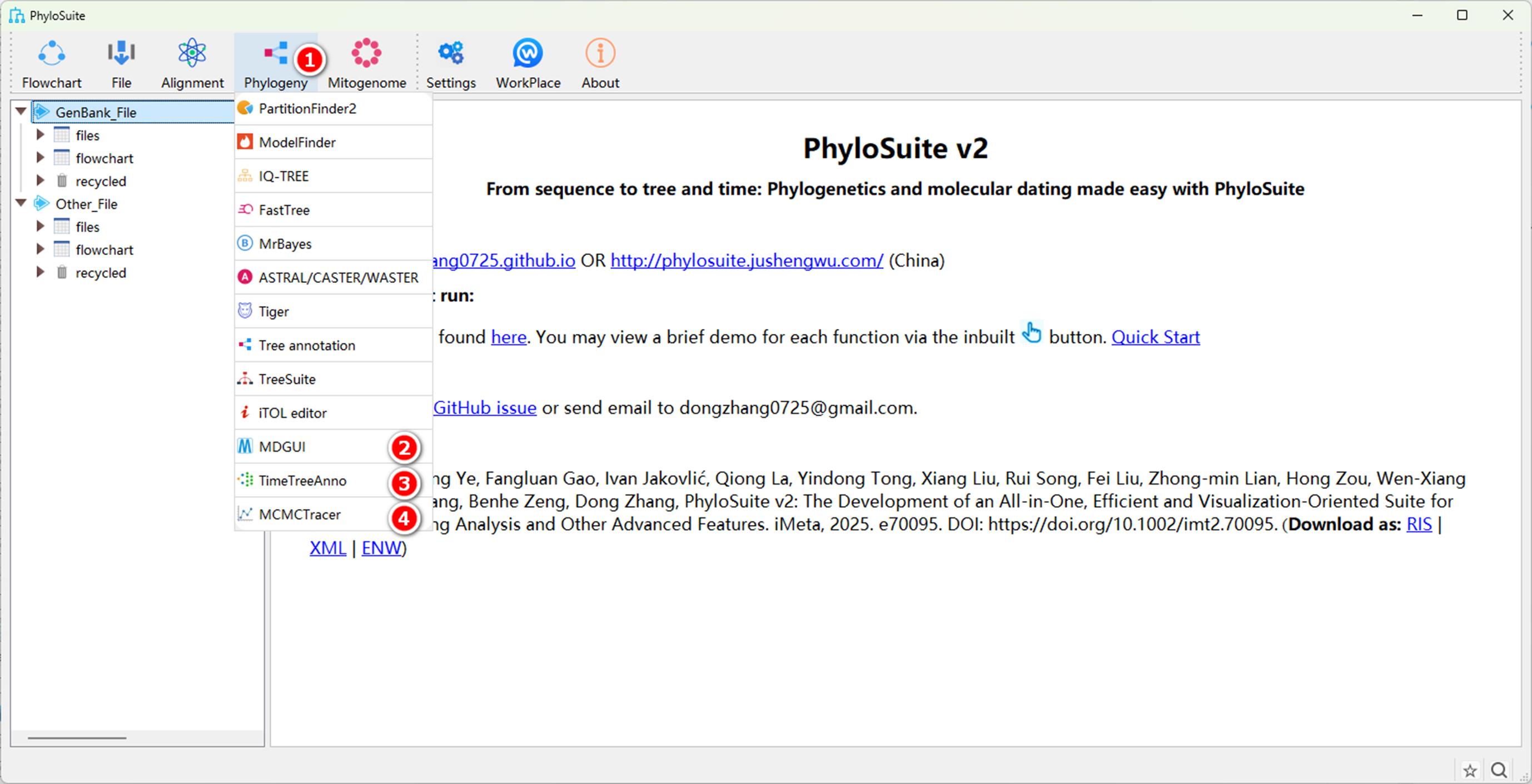Open Settings gear icon in toolbar

click(x=451, y=53)
